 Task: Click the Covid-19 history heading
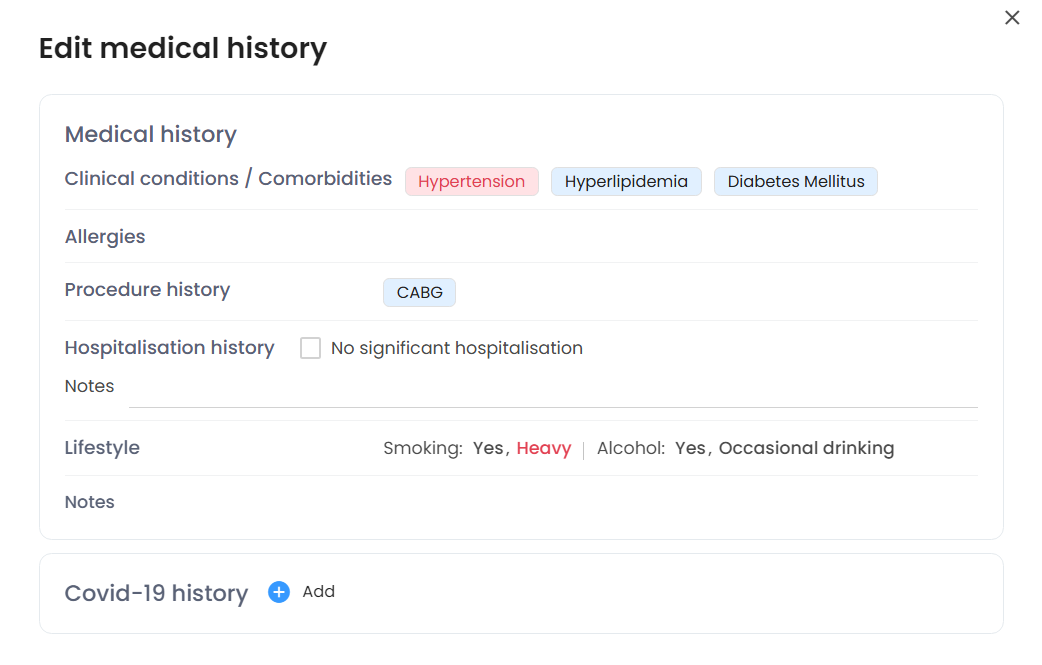coord(156,593)
